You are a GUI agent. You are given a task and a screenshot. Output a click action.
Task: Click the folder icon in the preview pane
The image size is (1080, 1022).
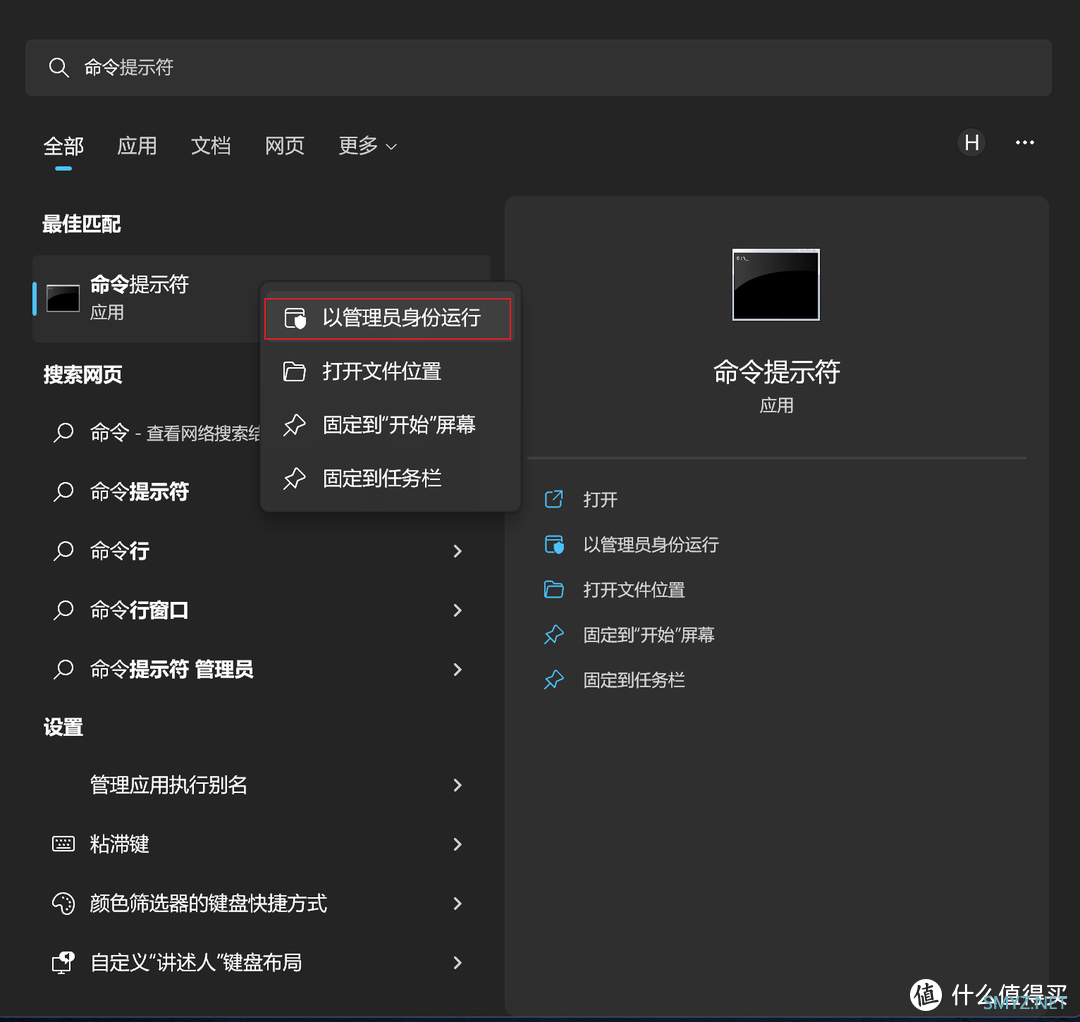coord(554,590)
